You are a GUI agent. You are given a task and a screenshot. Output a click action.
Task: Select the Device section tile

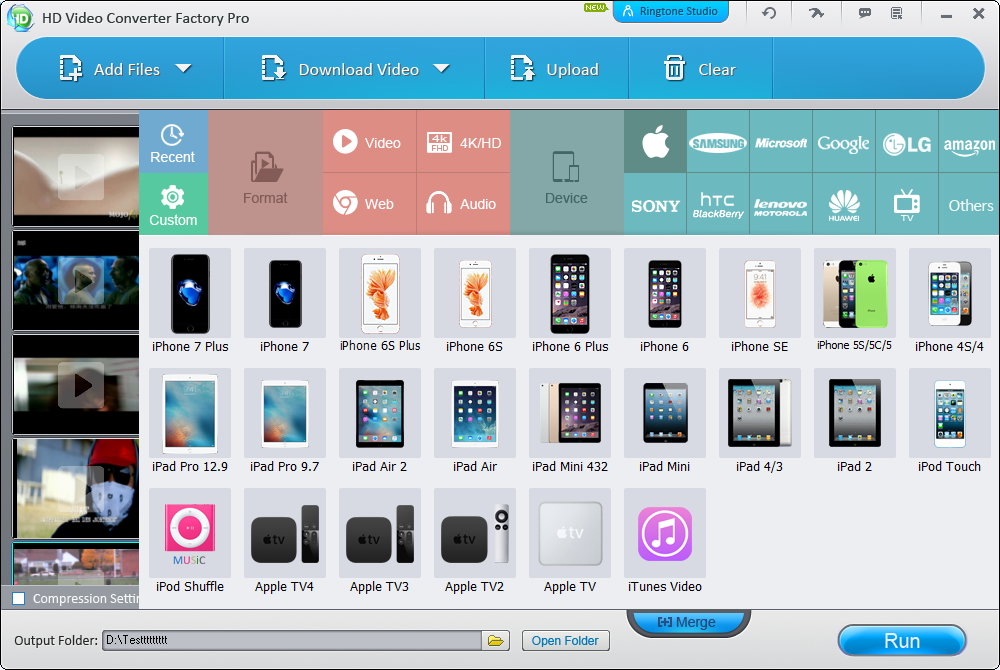coord(566,173)
